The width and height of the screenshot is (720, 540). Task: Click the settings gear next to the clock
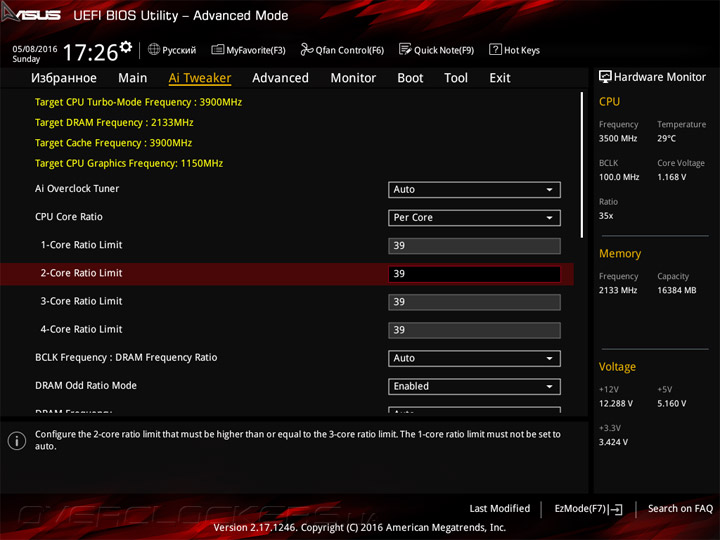click(x=125, y=47)
